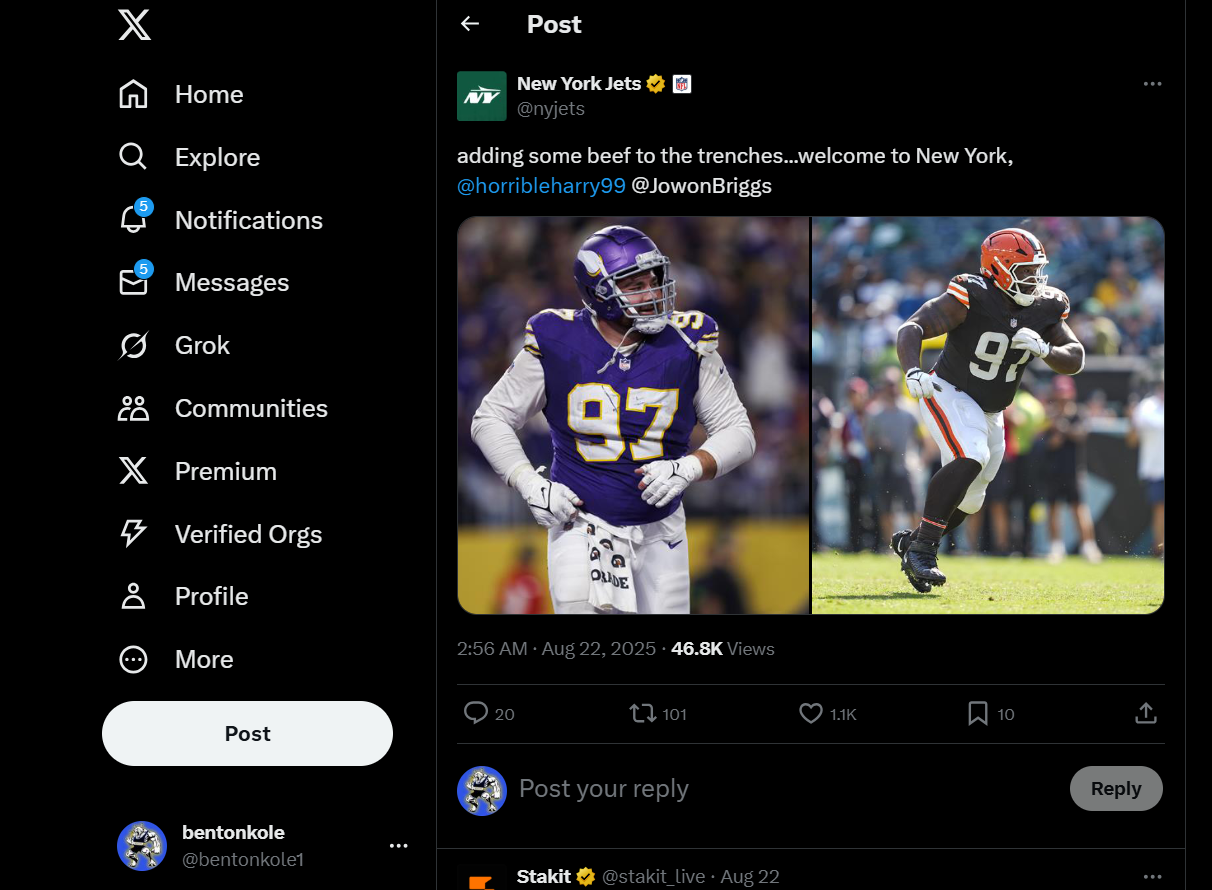The height and width of the screenshot is (890, 1212).
Task: Click the @horribleharry99 mention link
Action: coord(541,186)
